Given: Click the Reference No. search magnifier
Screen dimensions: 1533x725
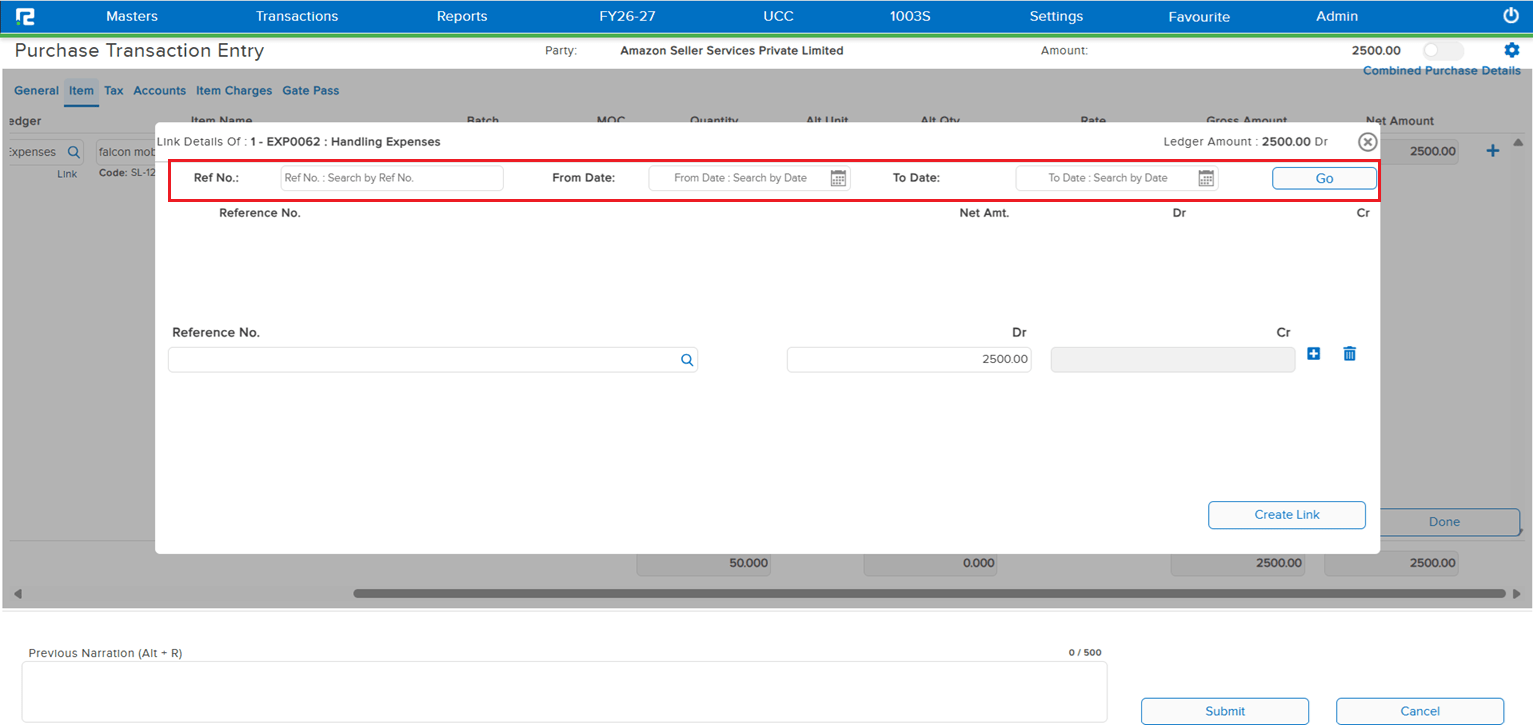Looking at the screenshot, I should pos(687,360).
